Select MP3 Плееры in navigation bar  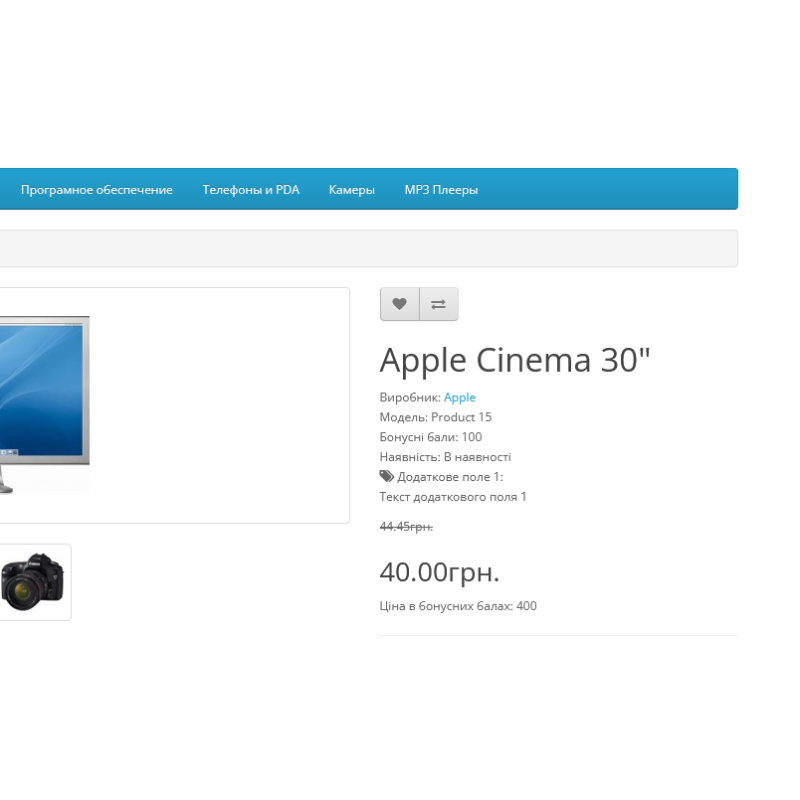(x=441, y=190)
